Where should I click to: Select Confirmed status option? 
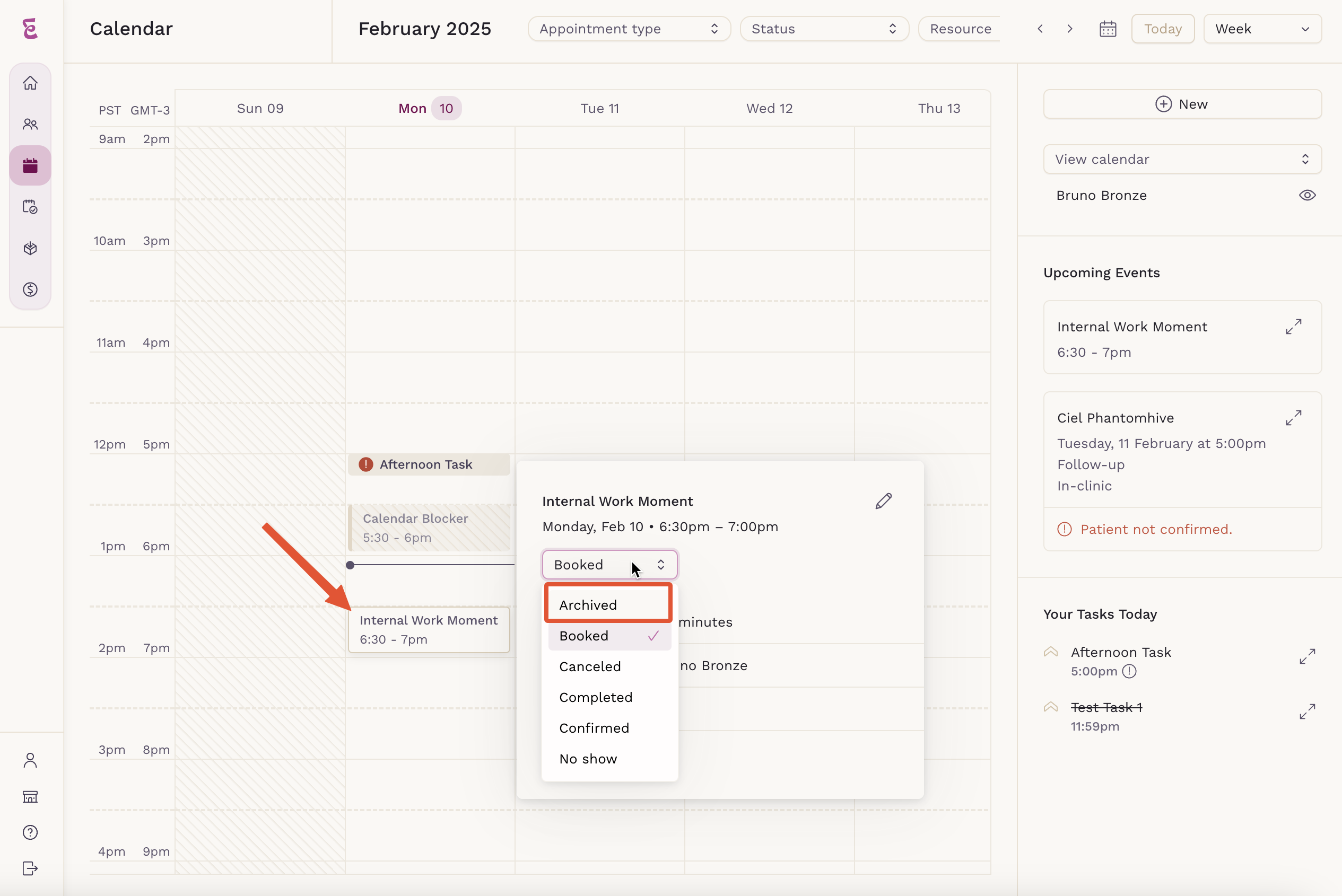tap(609, 728)
